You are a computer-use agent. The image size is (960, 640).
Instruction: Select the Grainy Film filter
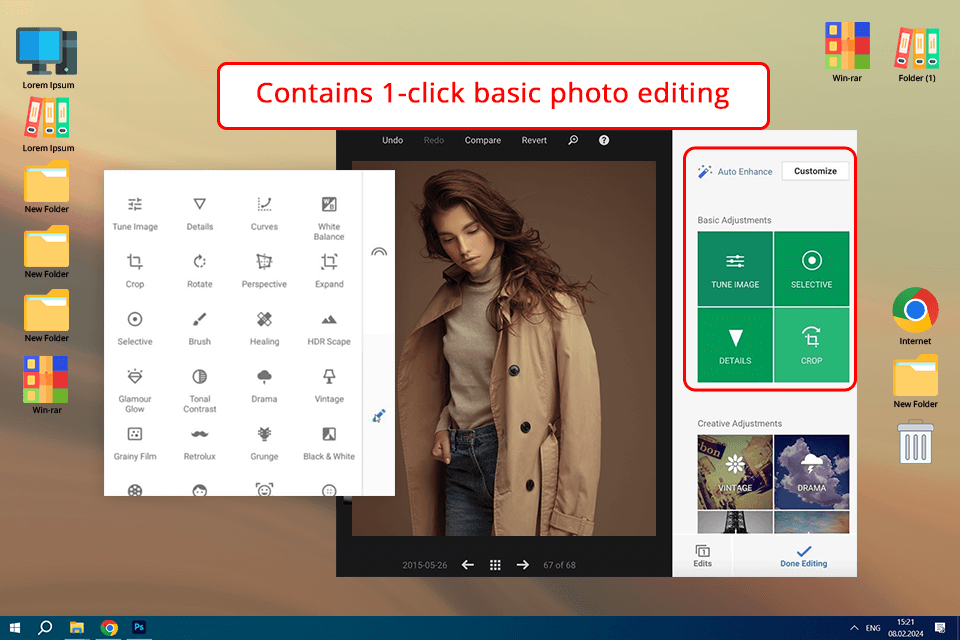(x=135, y=443)
